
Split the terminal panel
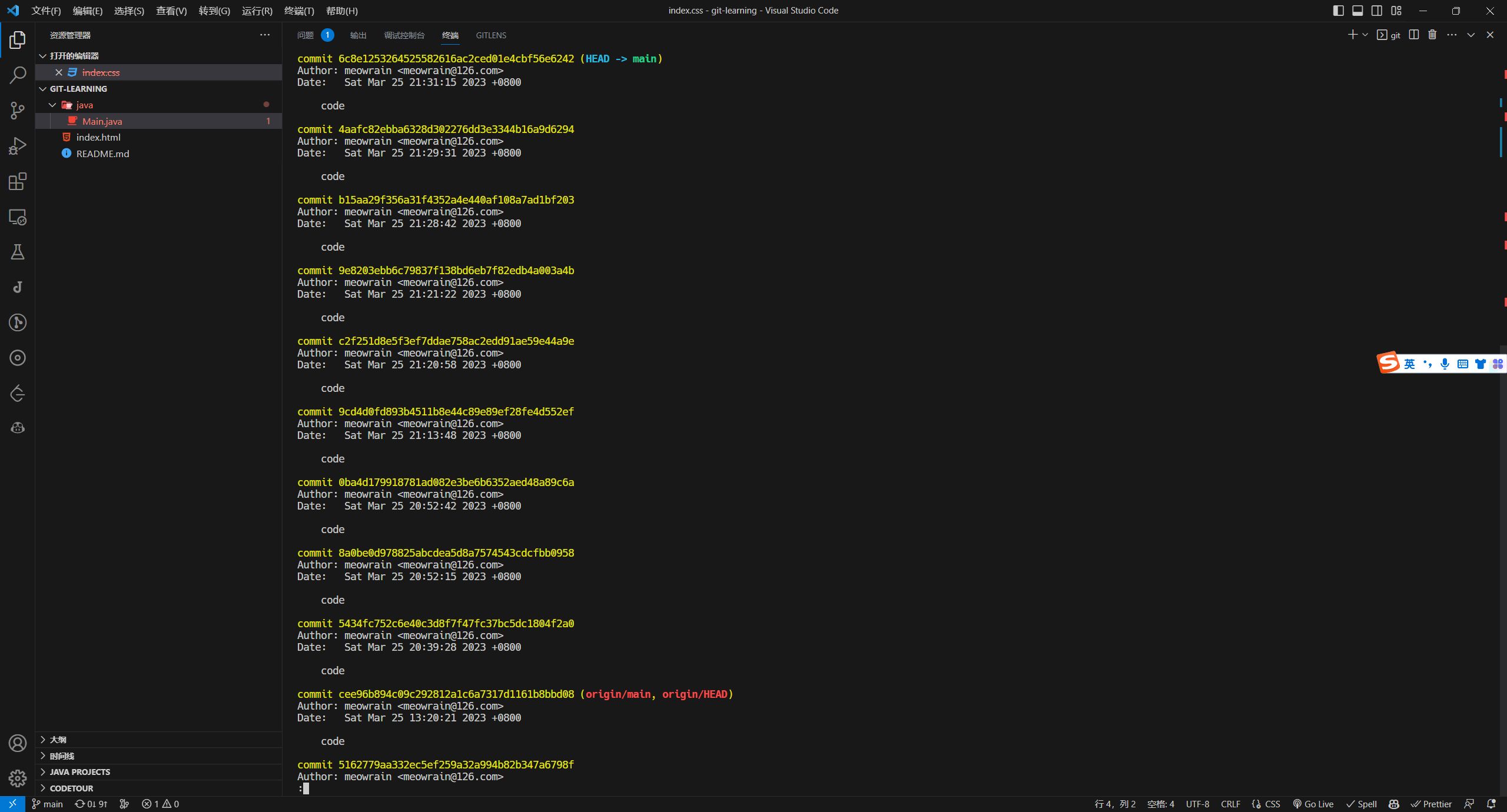[1414, 35]
